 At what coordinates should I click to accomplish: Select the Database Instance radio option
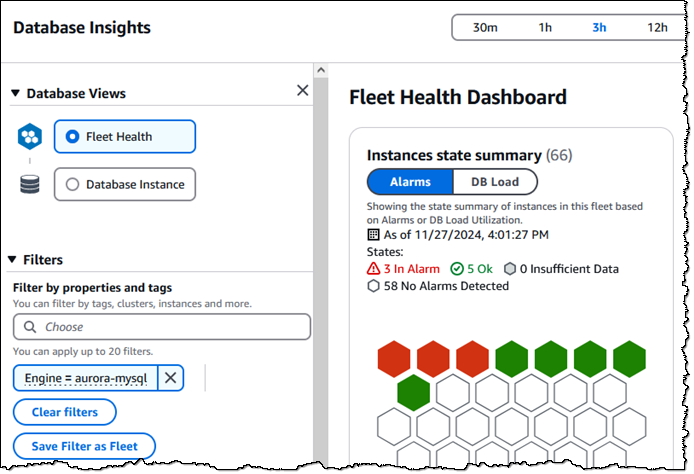125,184
